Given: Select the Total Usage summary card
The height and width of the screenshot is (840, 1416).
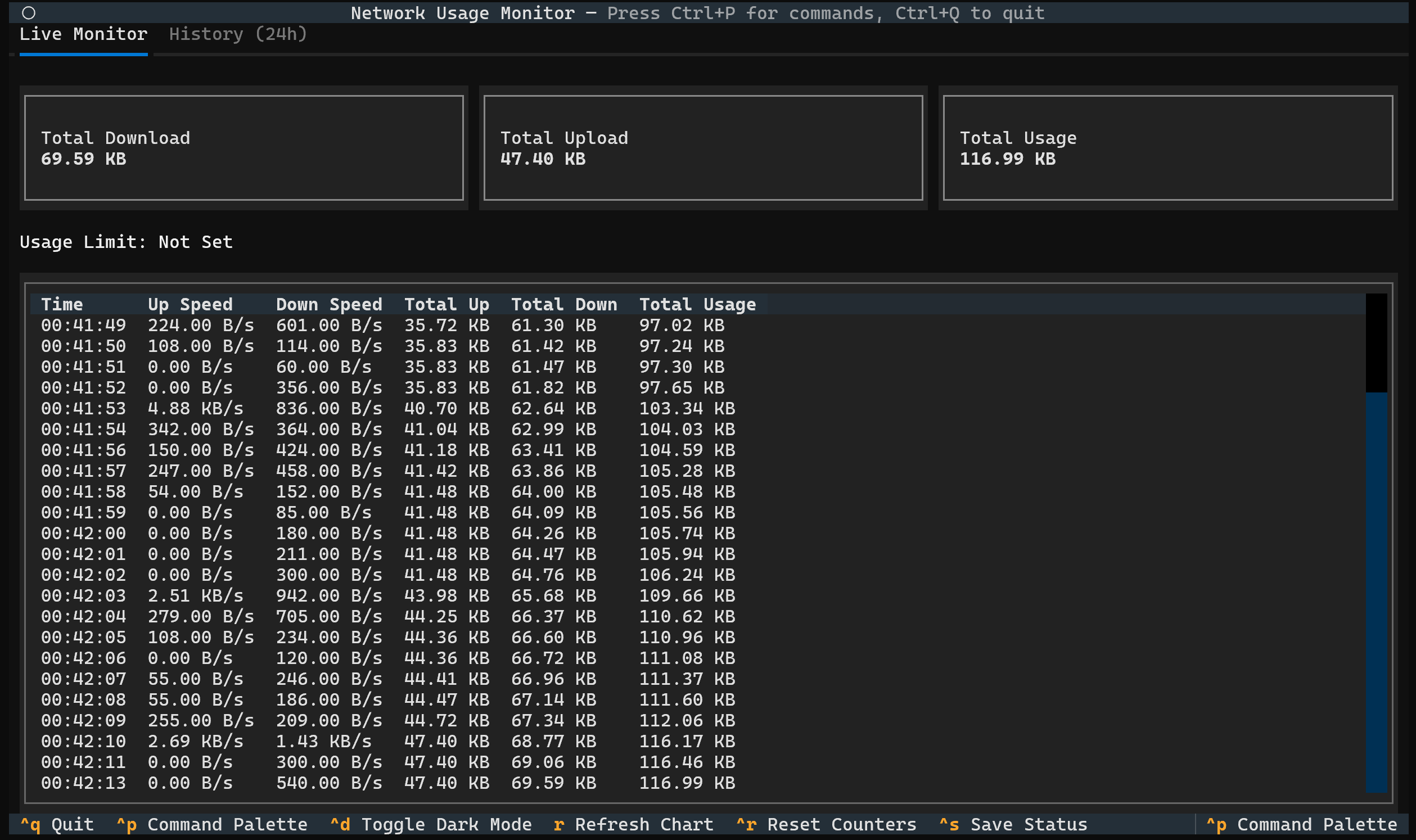Looking at the screenshot, I should pos(1167,148).
